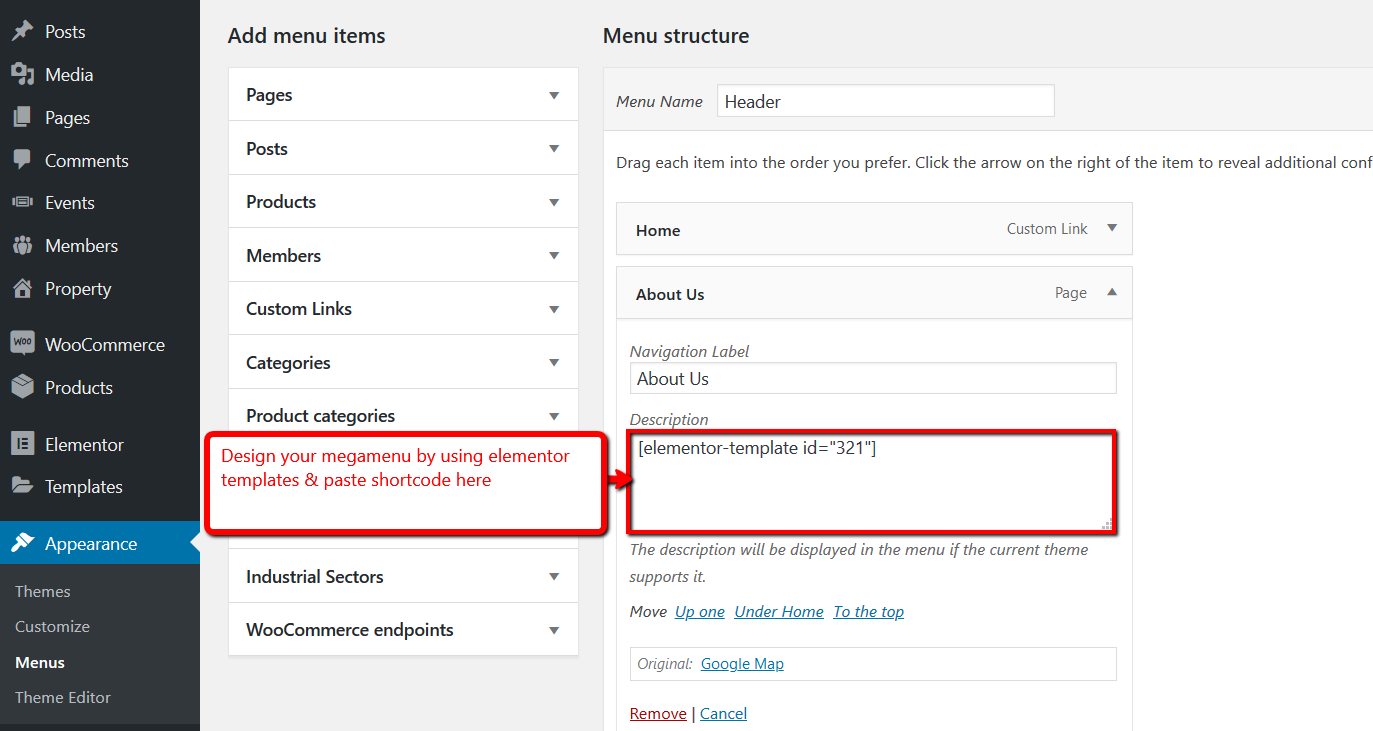Click the Custom Links panel title
Screen dimensions: 1373x731
tap(299, 309)
